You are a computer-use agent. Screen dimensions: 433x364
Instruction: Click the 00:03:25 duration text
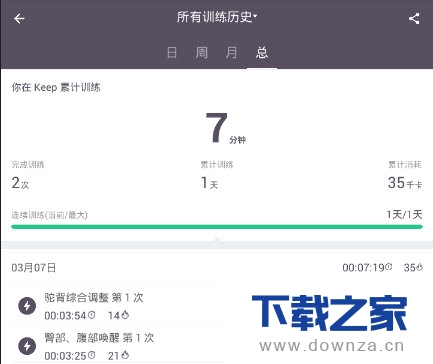click(x=65, y=356)
